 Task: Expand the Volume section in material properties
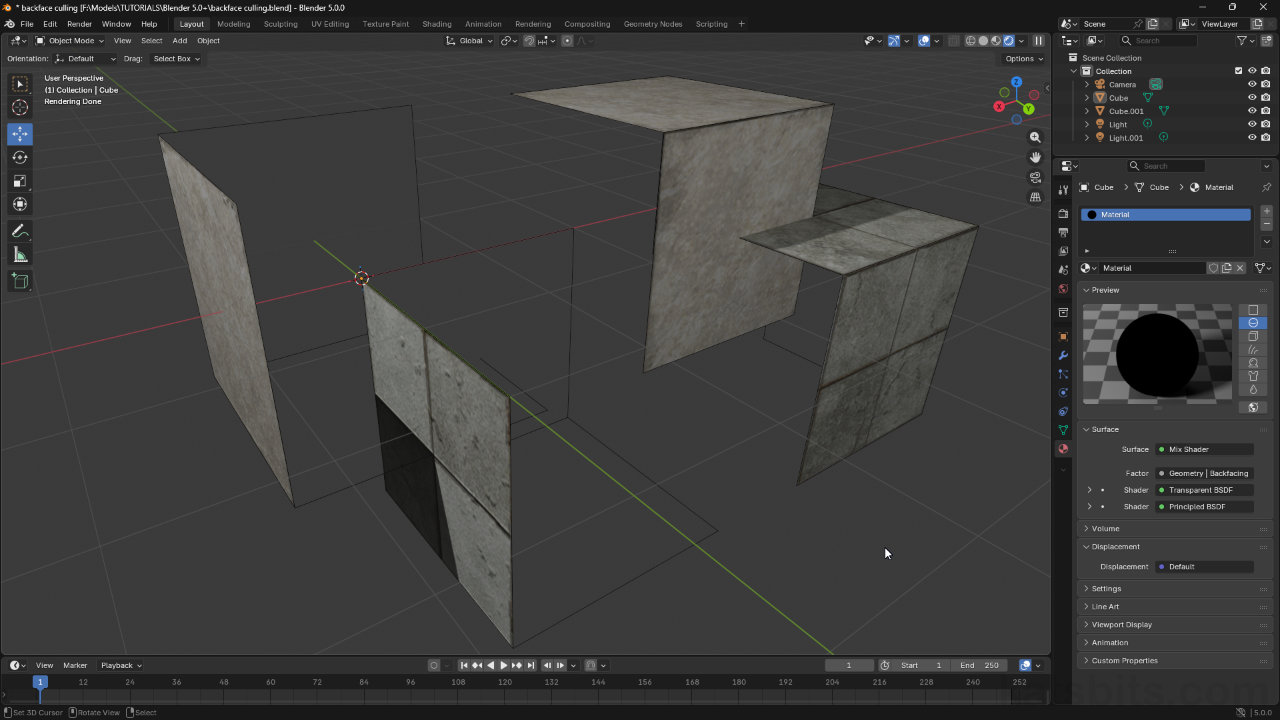[1103, 528]
